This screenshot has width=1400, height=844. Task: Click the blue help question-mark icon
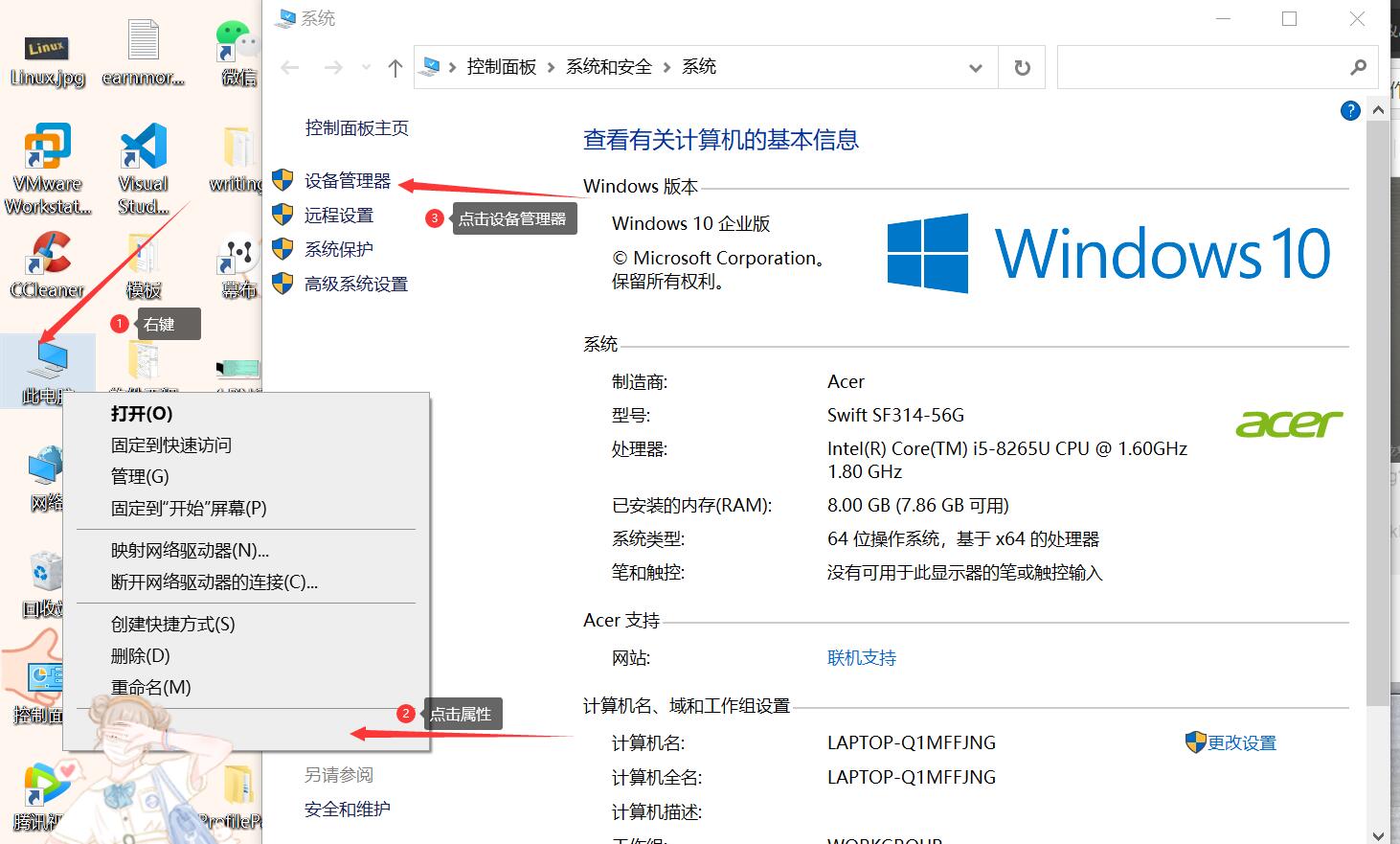click(1350, 110)
